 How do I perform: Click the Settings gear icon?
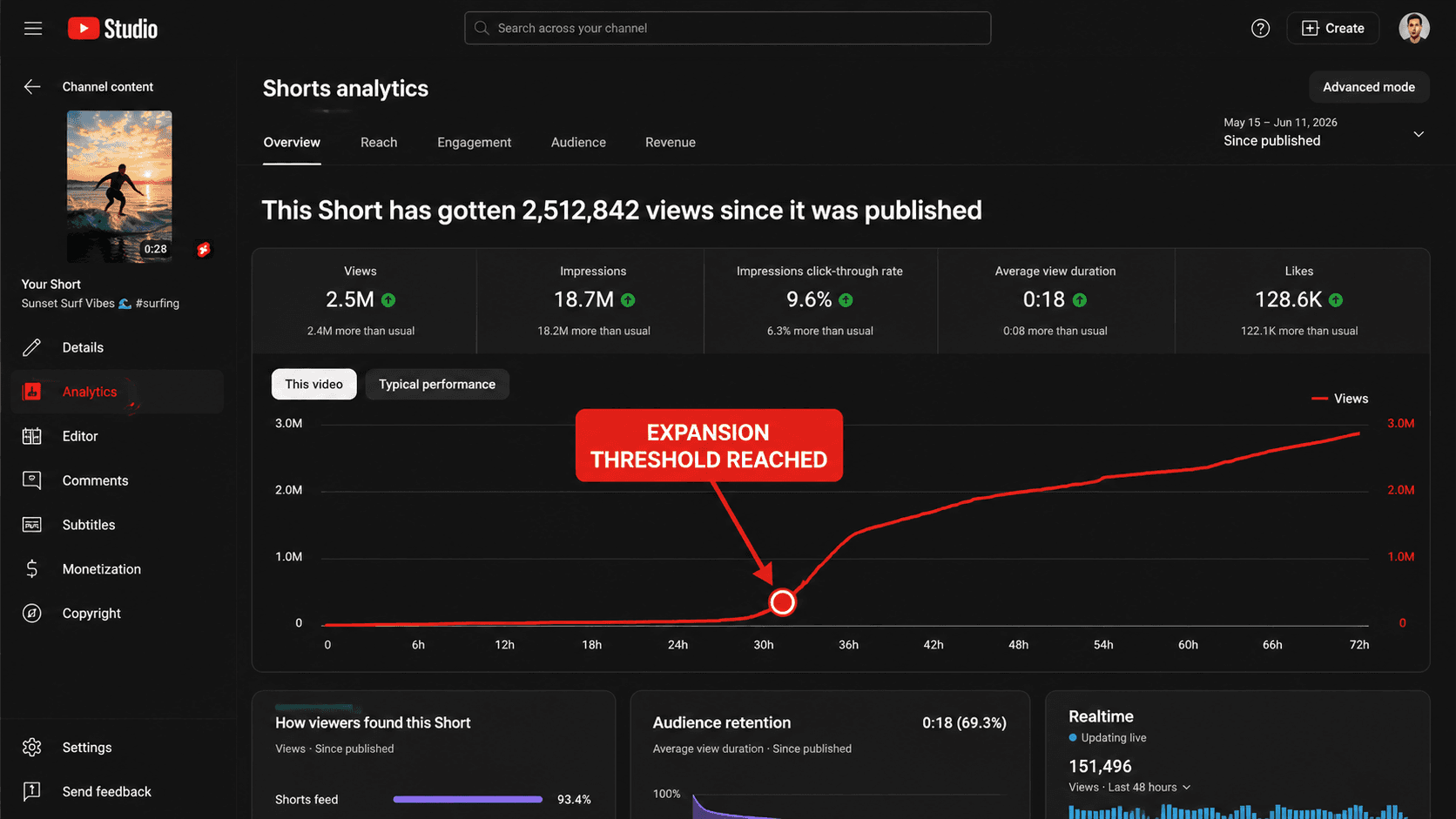pyautogui.click(x=32, y=748)
